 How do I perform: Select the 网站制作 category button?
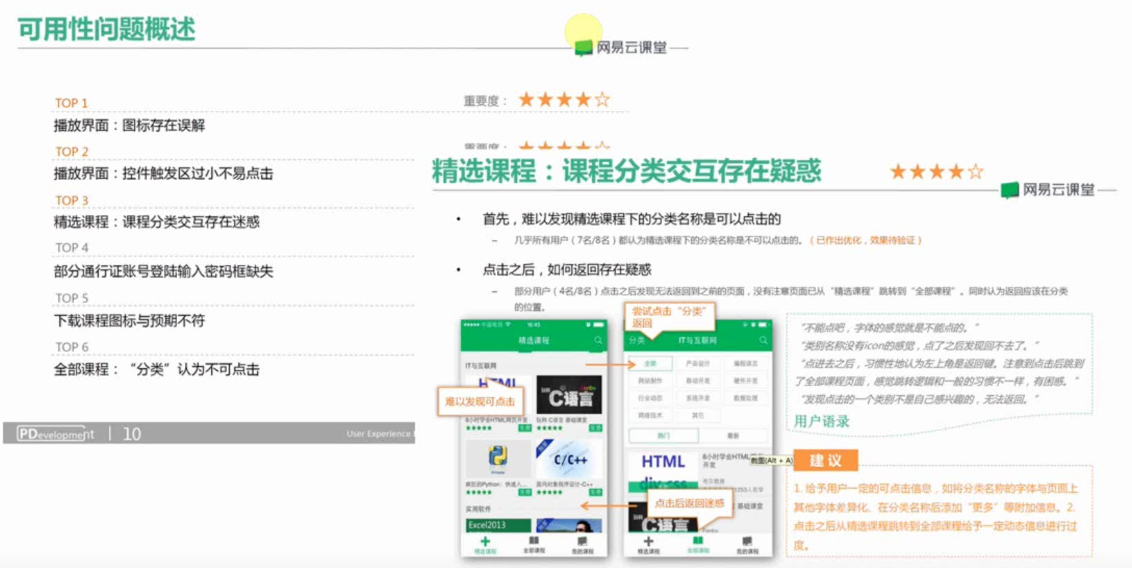point(650,381)
